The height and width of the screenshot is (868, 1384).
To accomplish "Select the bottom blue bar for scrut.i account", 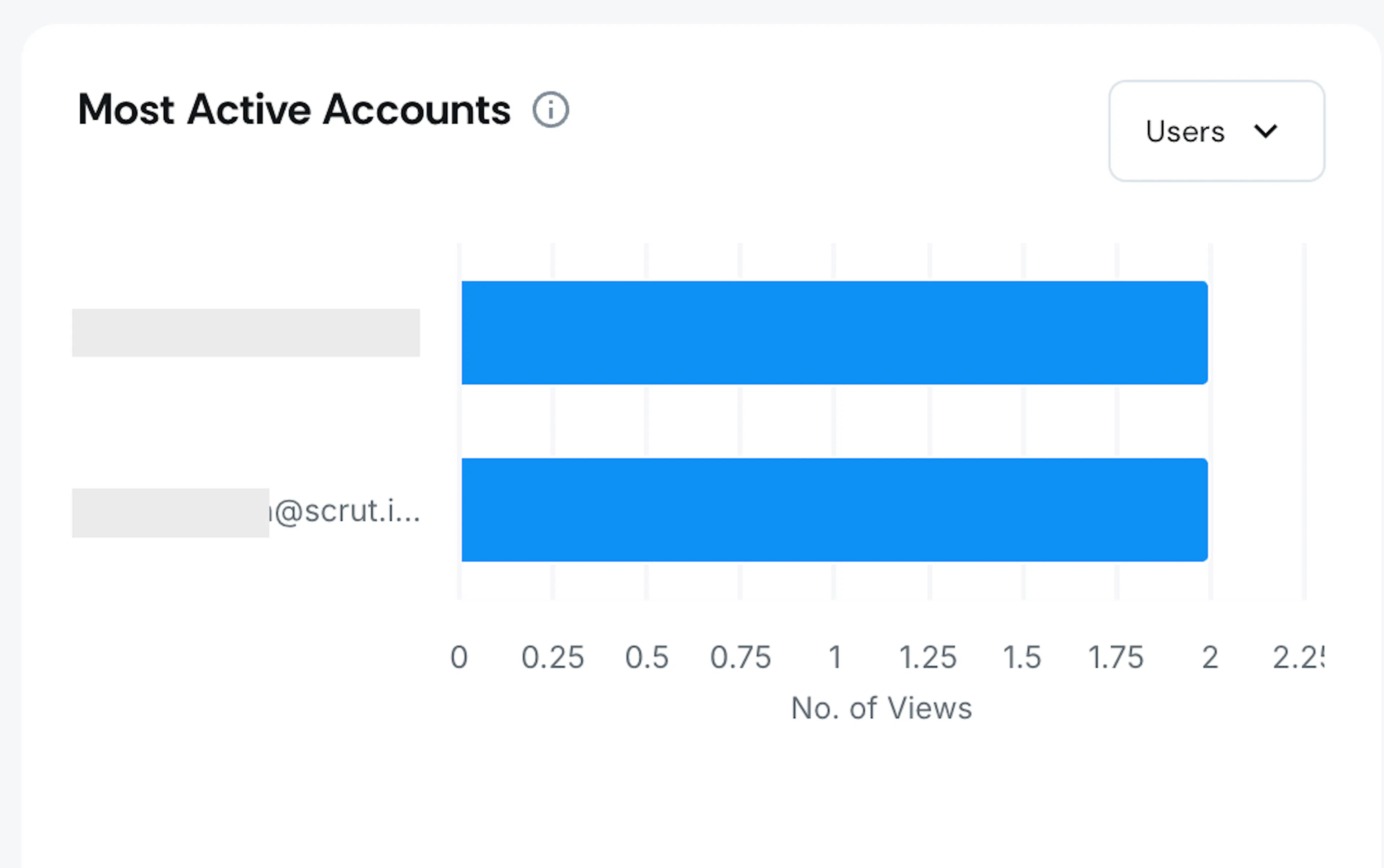I will 835,510.
